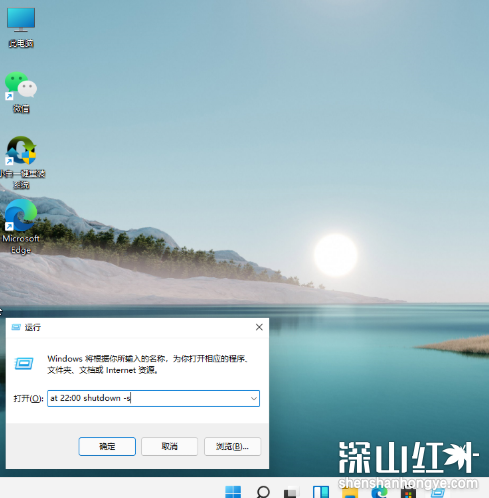Expand the Open command history dropdown
Image resolution: width=489 pixels, height=498 pixels.
click(254, 398)
